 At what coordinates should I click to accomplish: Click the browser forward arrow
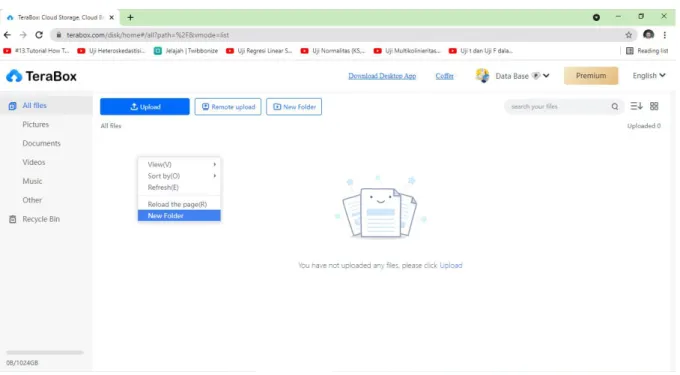(x=23, y=35)
